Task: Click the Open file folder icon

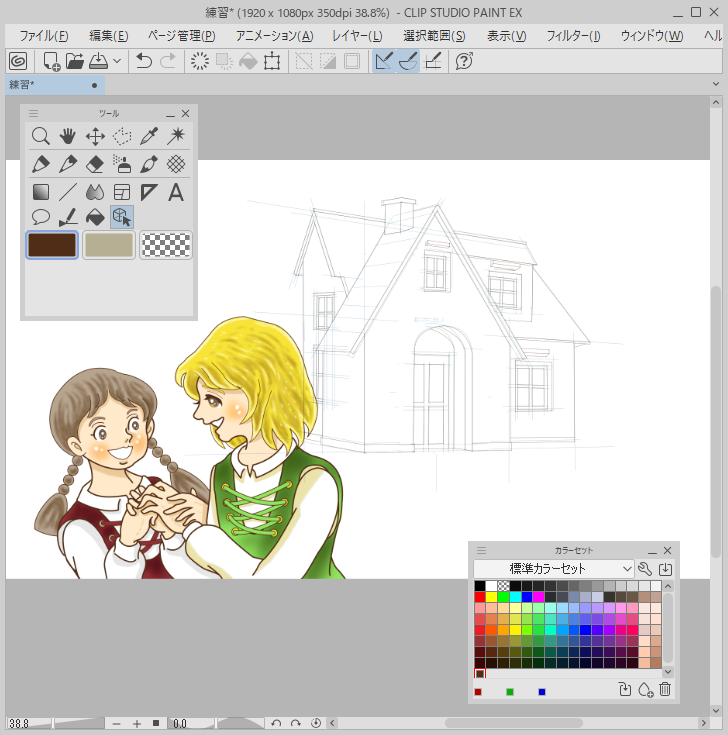Action: [x=75, y=61]
